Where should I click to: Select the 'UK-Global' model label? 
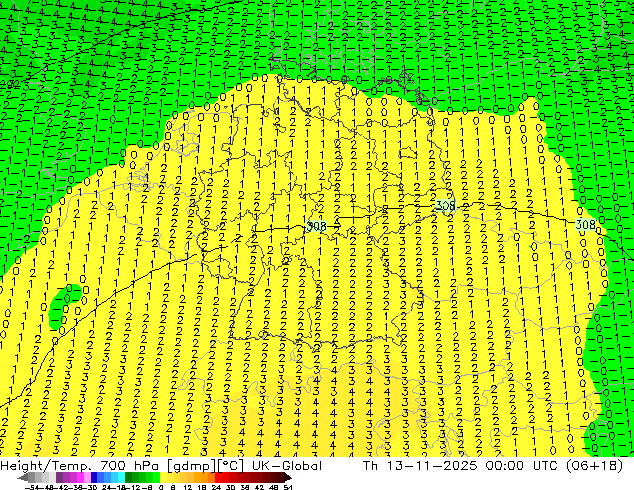(287, 466)
